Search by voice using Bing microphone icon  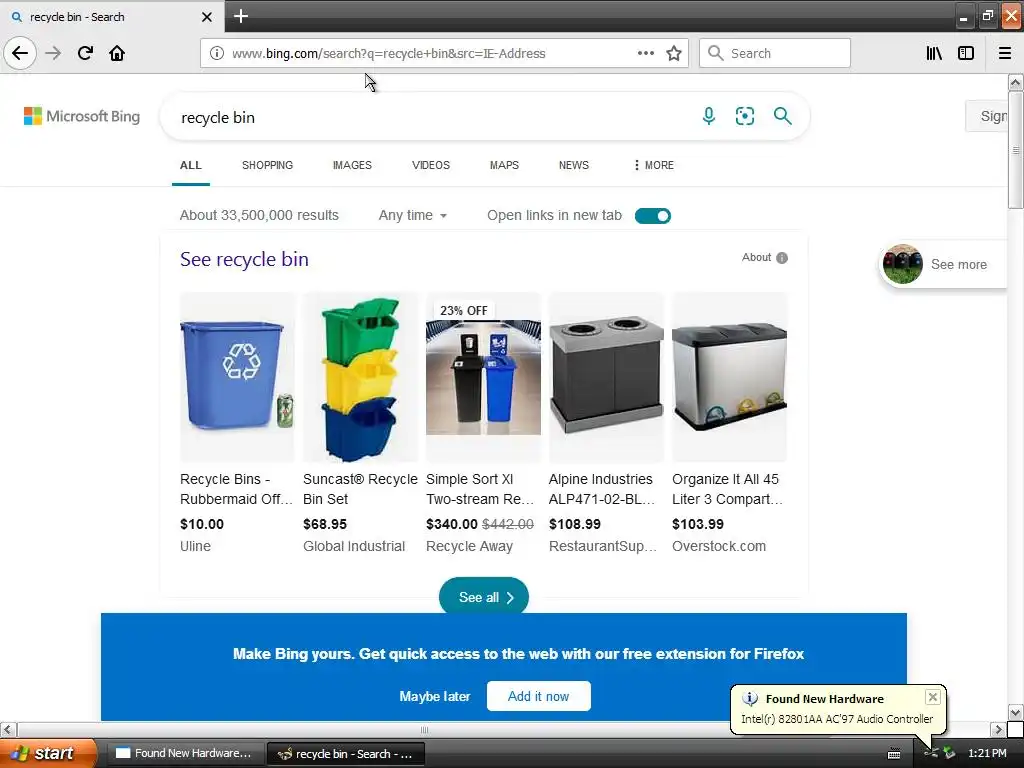pyautogui.click(x=709, y=116)
